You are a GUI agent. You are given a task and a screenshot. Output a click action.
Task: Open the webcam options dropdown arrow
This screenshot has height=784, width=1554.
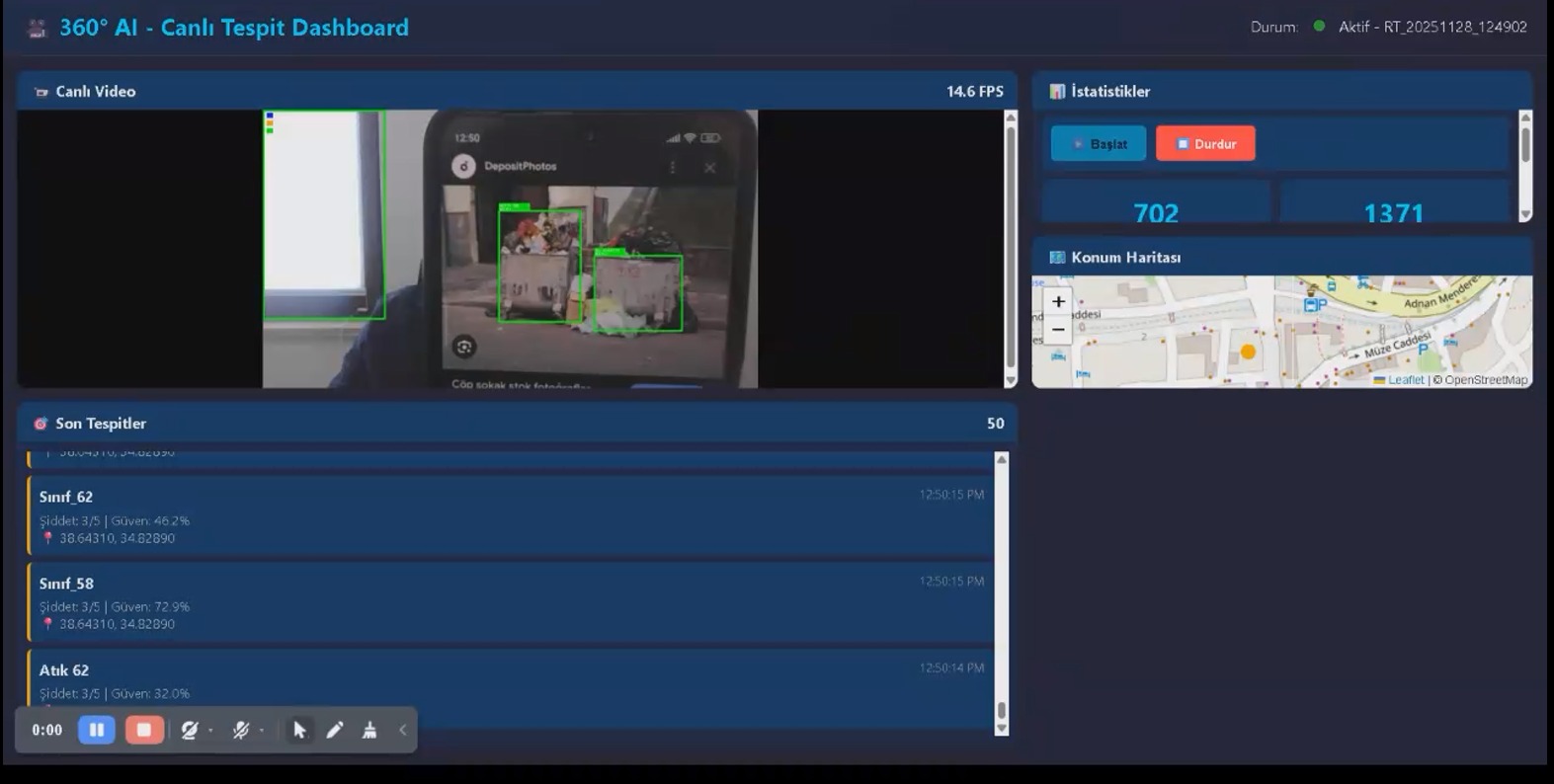[x=211, y=731]
